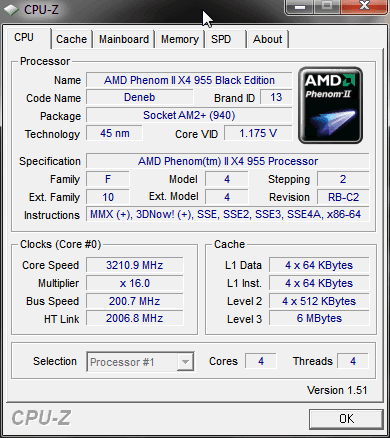
Task: Click the Revision value RB-C2
Action: tap(343, 197)
